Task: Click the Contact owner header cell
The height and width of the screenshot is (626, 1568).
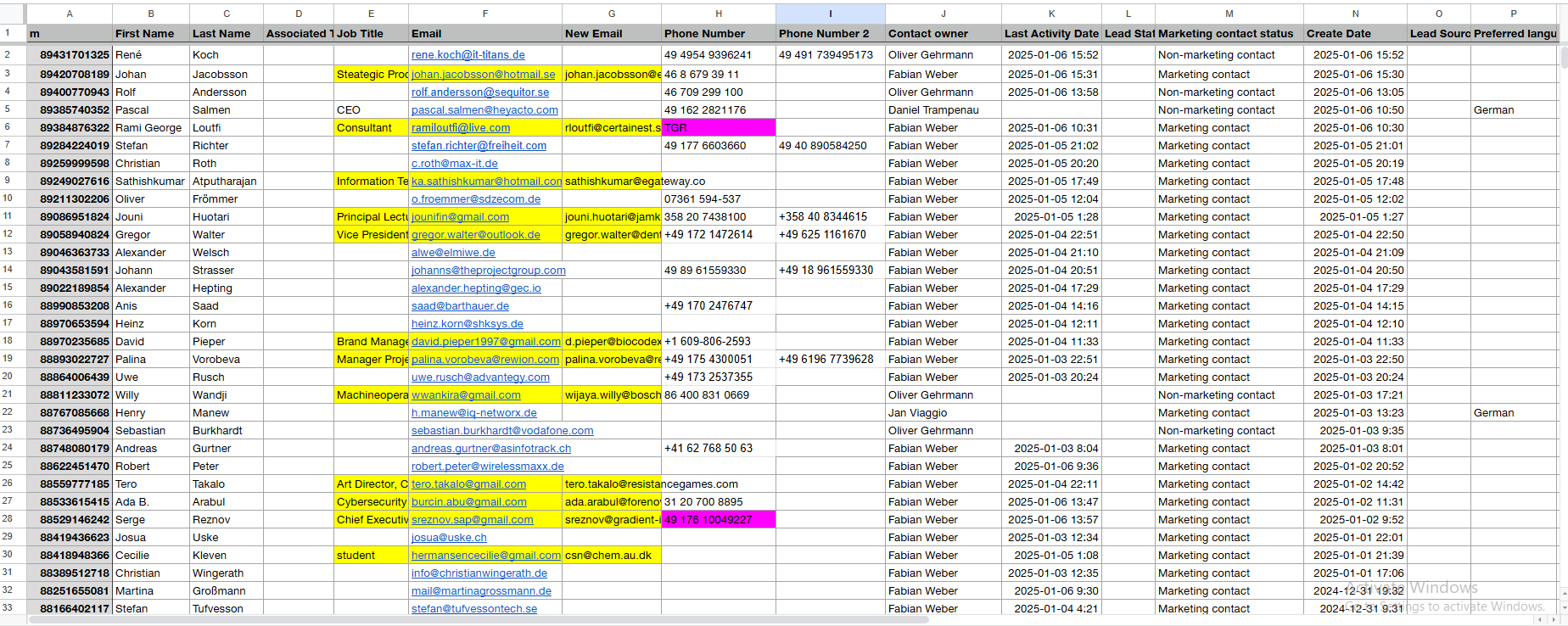Action: (942, 34)
